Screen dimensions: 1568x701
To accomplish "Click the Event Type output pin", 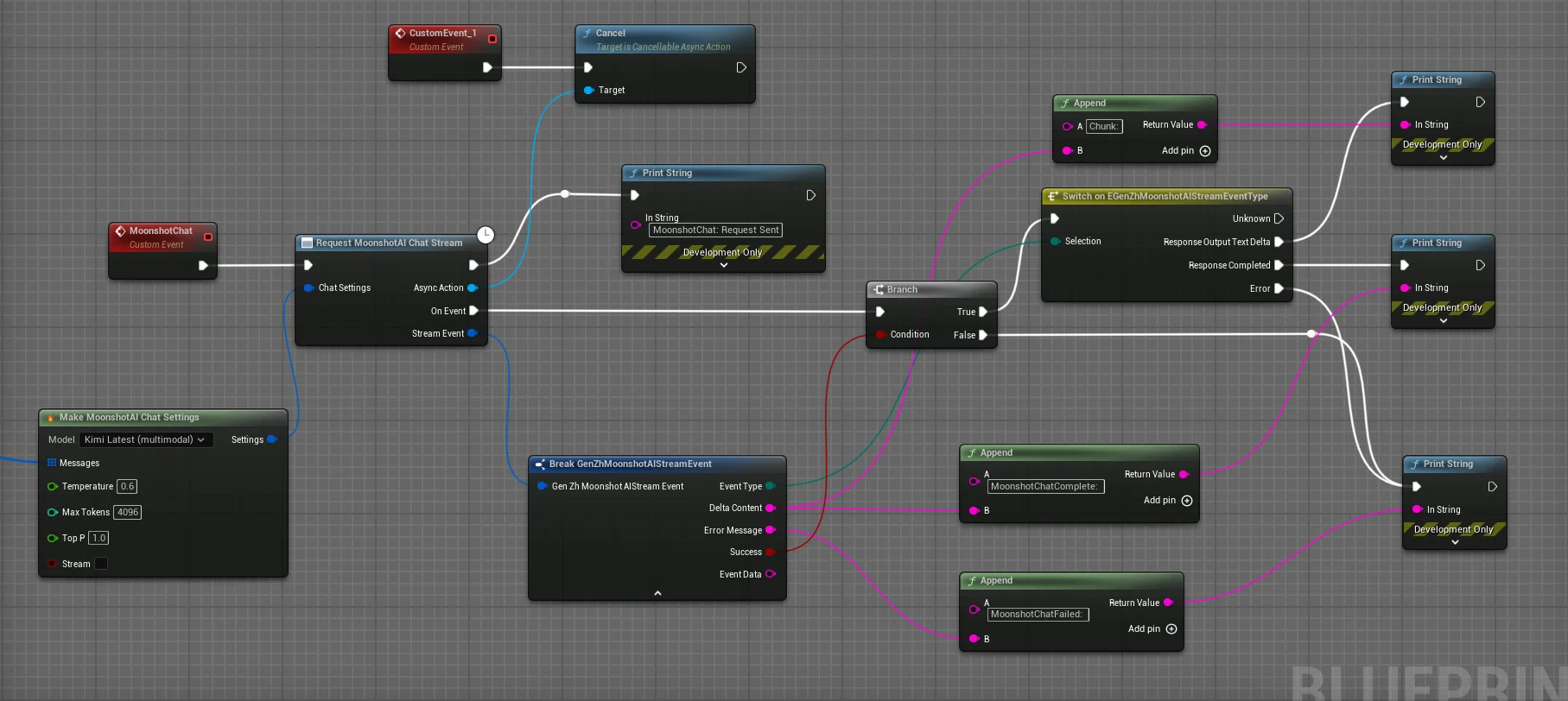I will point(771,486).
